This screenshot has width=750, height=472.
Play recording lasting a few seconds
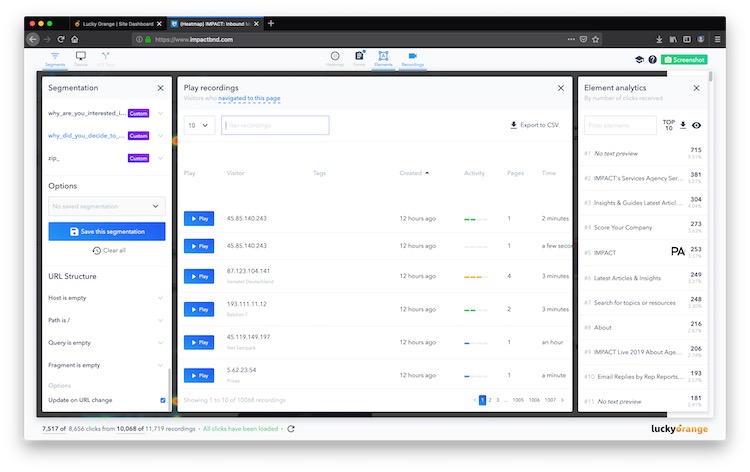click(199, 246)
